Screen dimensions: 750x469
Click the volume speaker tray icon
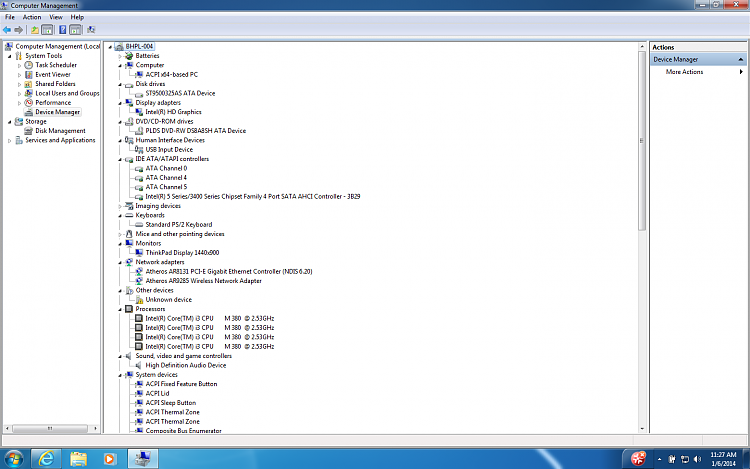coord(697,459)
